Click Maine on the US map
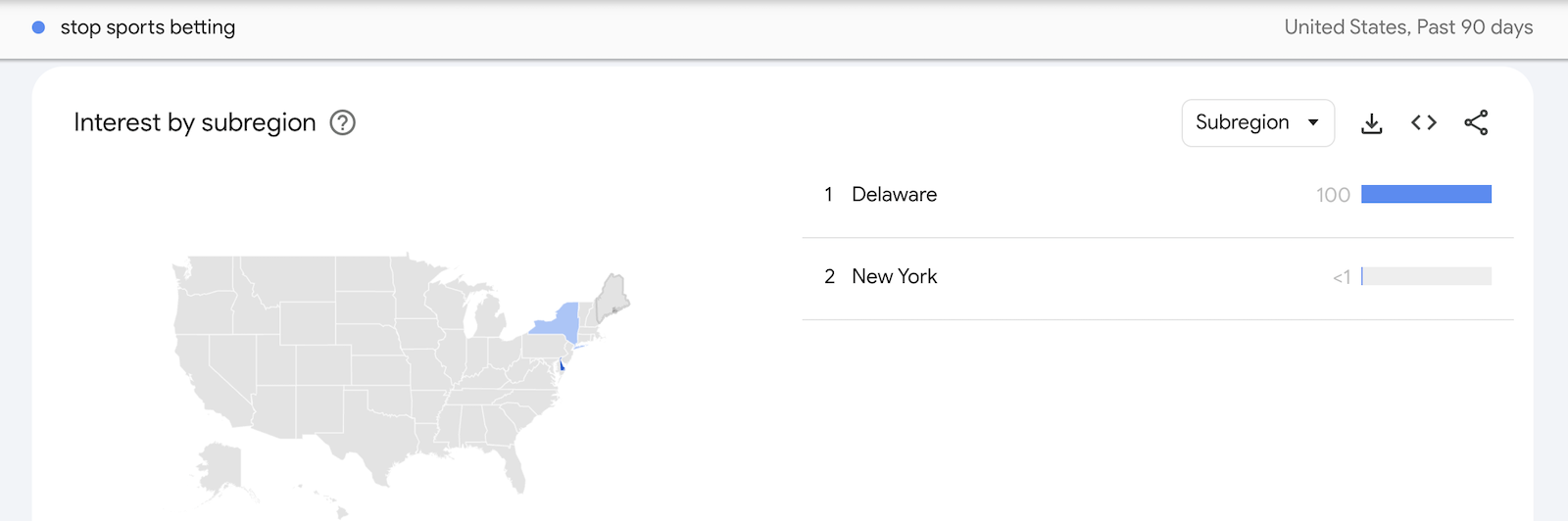Viewport: 1568px width, 521px height. click(x=613, y=294)
